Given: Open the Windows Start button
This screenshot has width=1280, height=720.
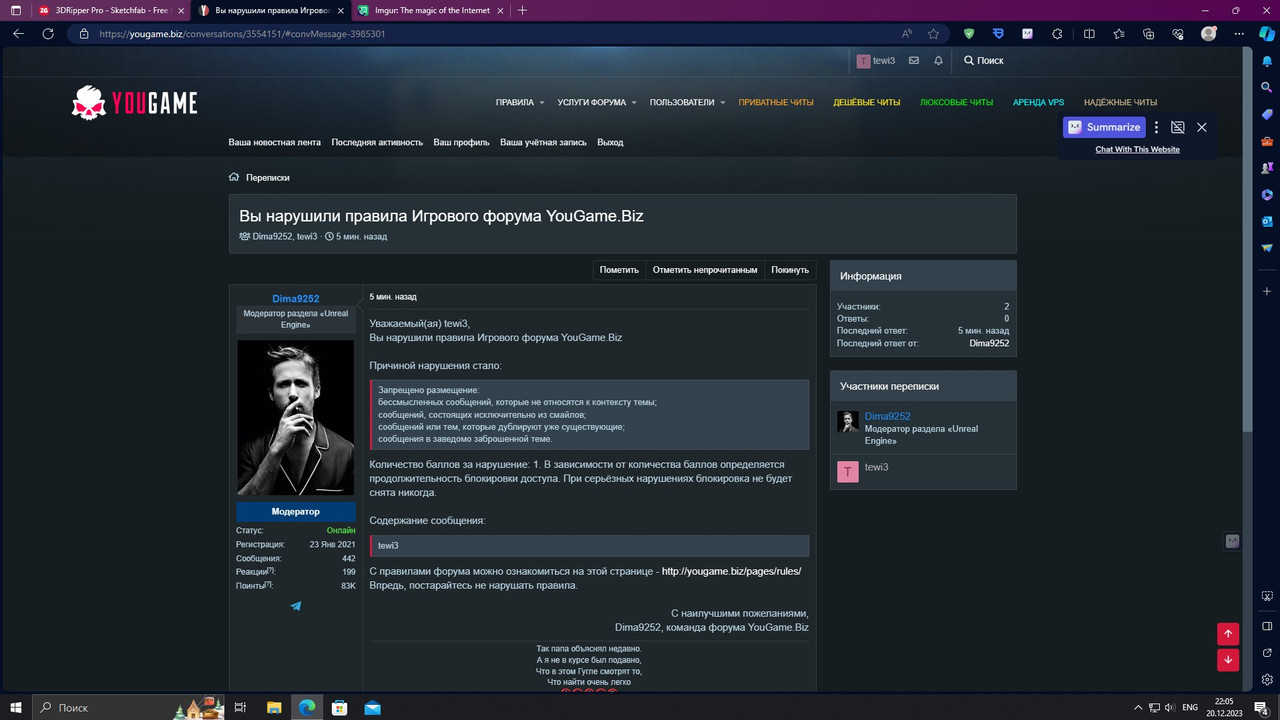Looking at the screenshot, I should tap(16, 707).
